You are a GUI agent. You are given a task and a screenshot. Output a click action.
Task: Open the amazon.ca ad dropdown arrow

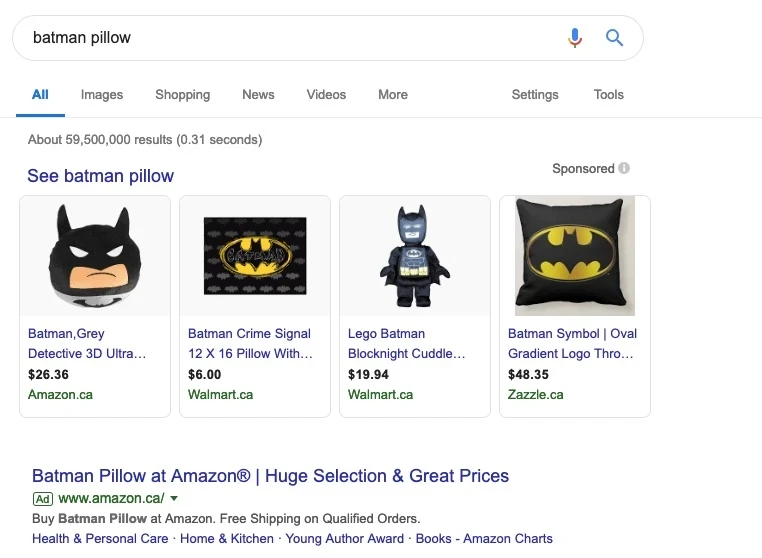point(174,498)
